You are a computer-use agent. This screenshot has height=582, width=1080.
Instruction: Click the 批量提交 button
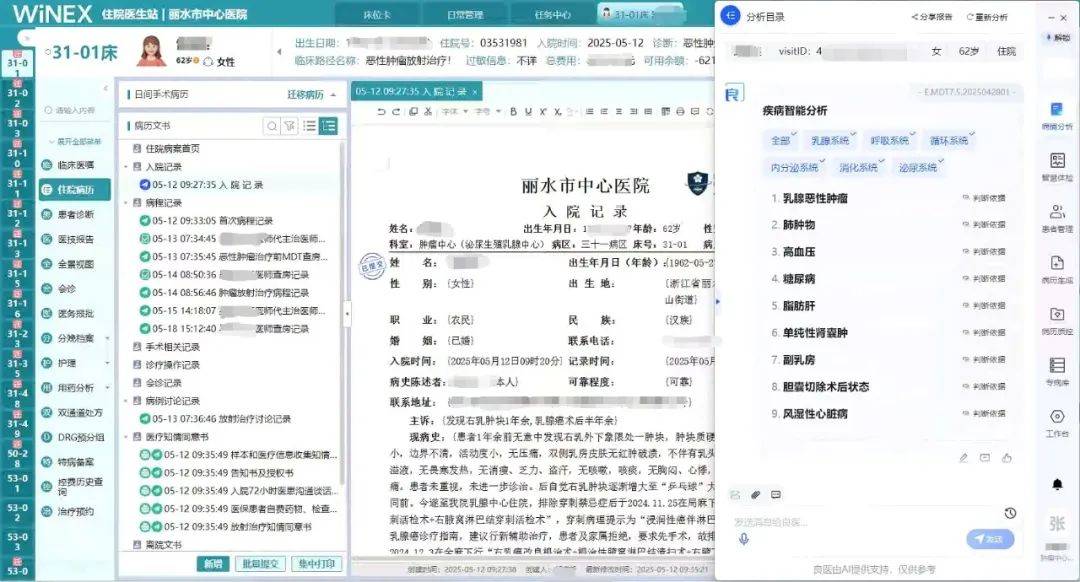coord(262,564)
